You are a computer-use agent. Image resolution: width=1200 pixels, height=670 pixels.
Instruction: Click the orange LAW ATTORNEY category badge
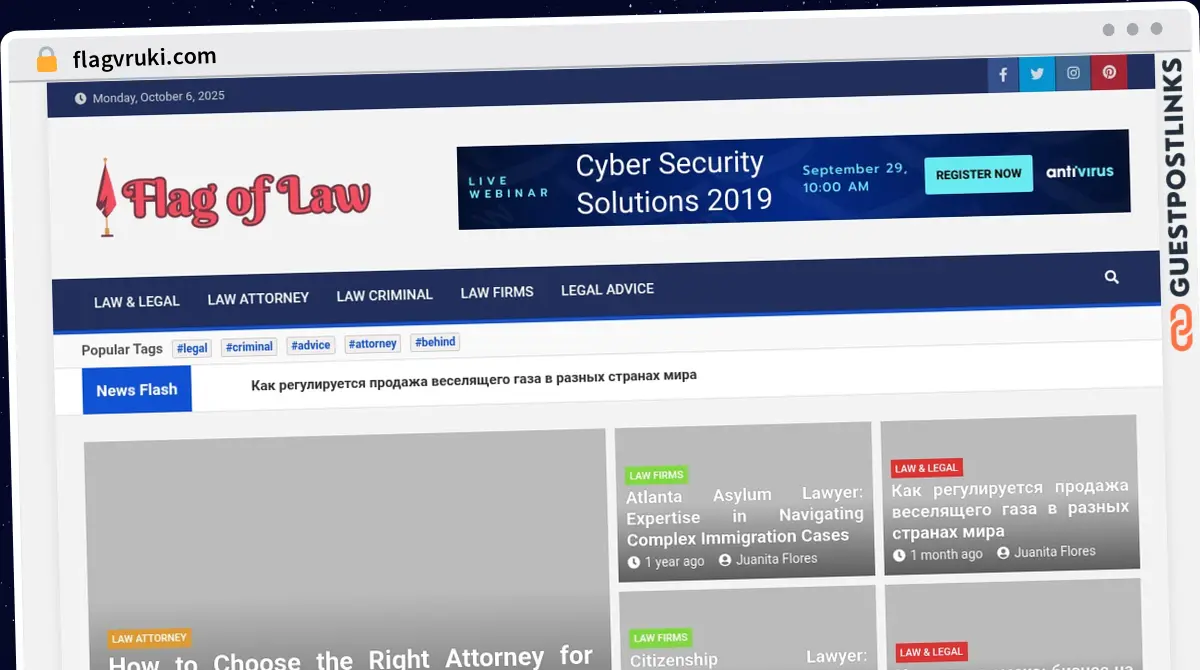click(x=150, y=638)
